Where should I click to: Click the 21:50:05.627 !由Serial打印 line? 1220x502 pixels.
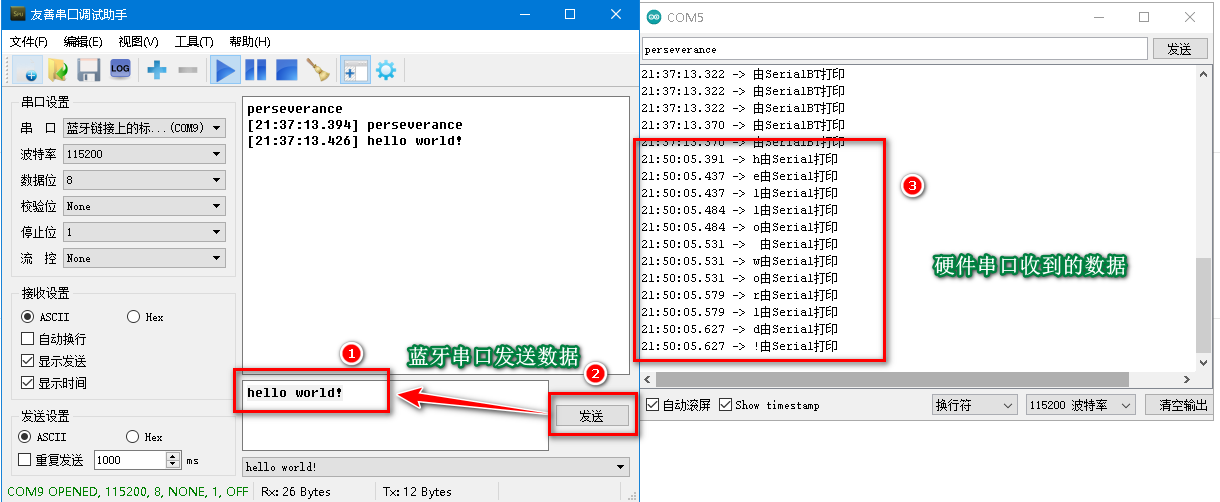point(739,346)
